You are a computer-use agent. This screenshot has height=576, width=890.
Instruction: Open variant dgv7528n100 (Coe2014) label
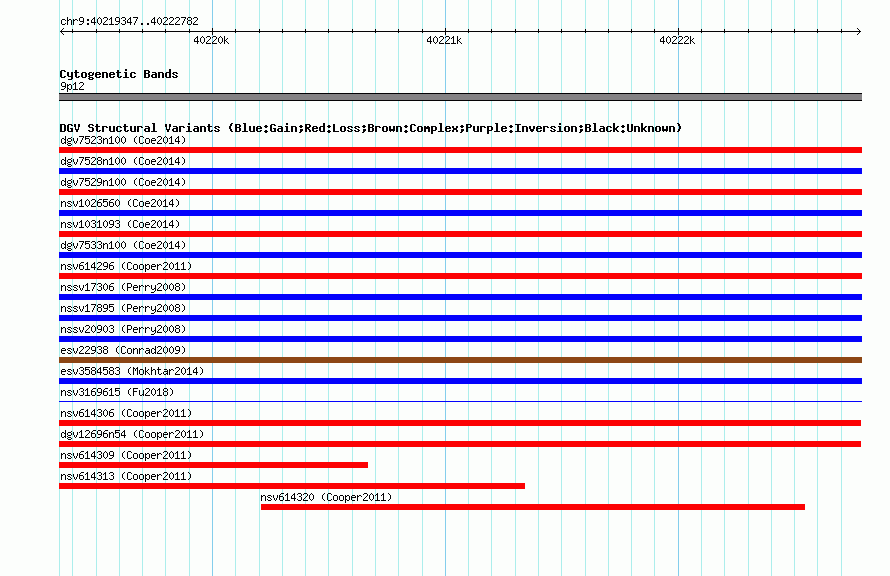coord(123,161)
